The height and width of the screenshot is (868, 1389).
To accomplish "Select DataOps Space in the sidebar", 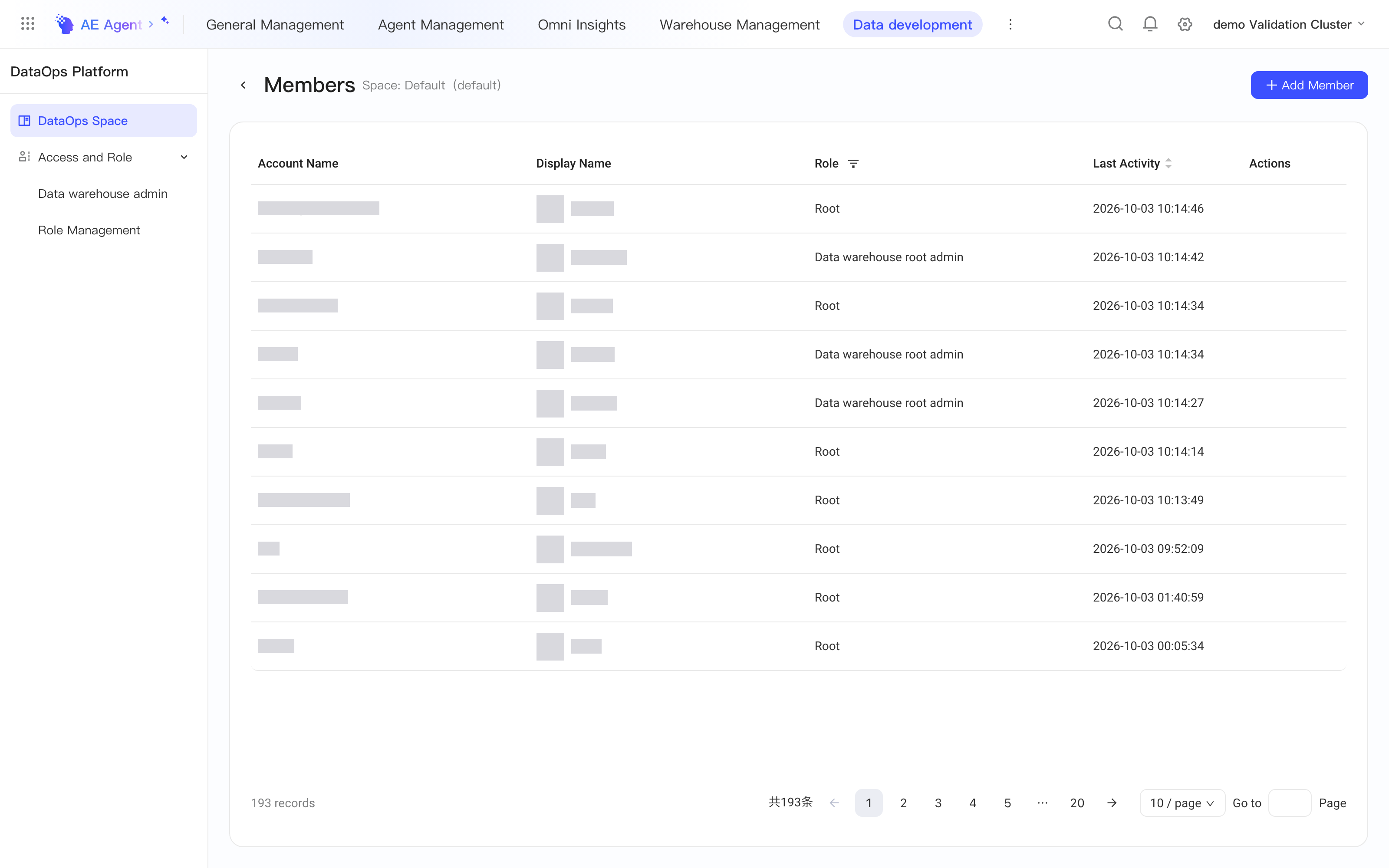I will (103, 121).
